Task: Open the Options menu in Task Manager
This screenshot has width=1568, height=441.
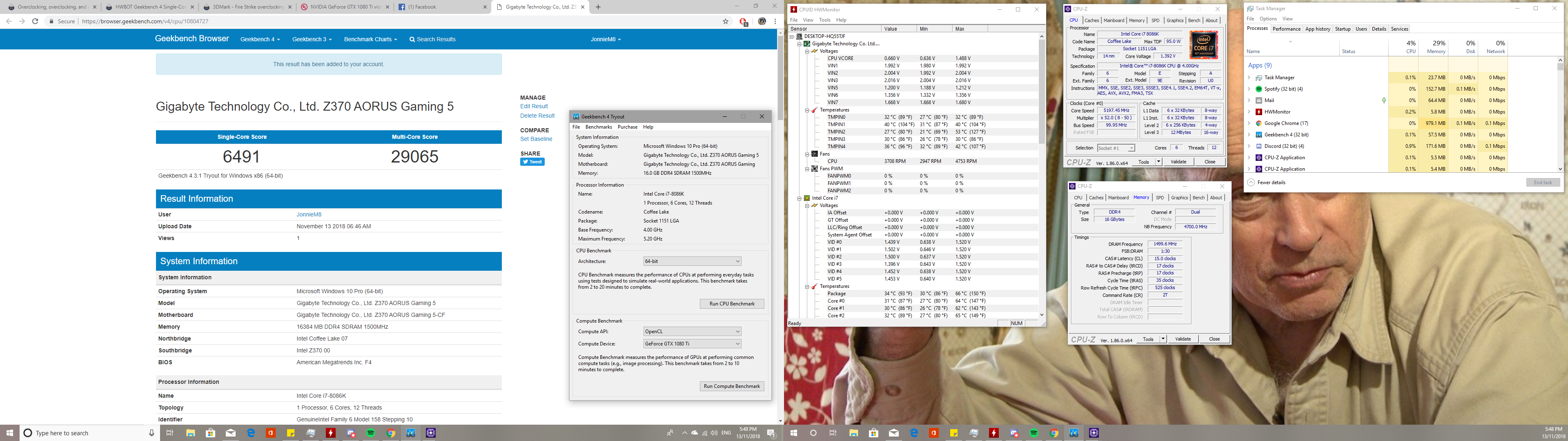Action: click(x=1268, y=19)
